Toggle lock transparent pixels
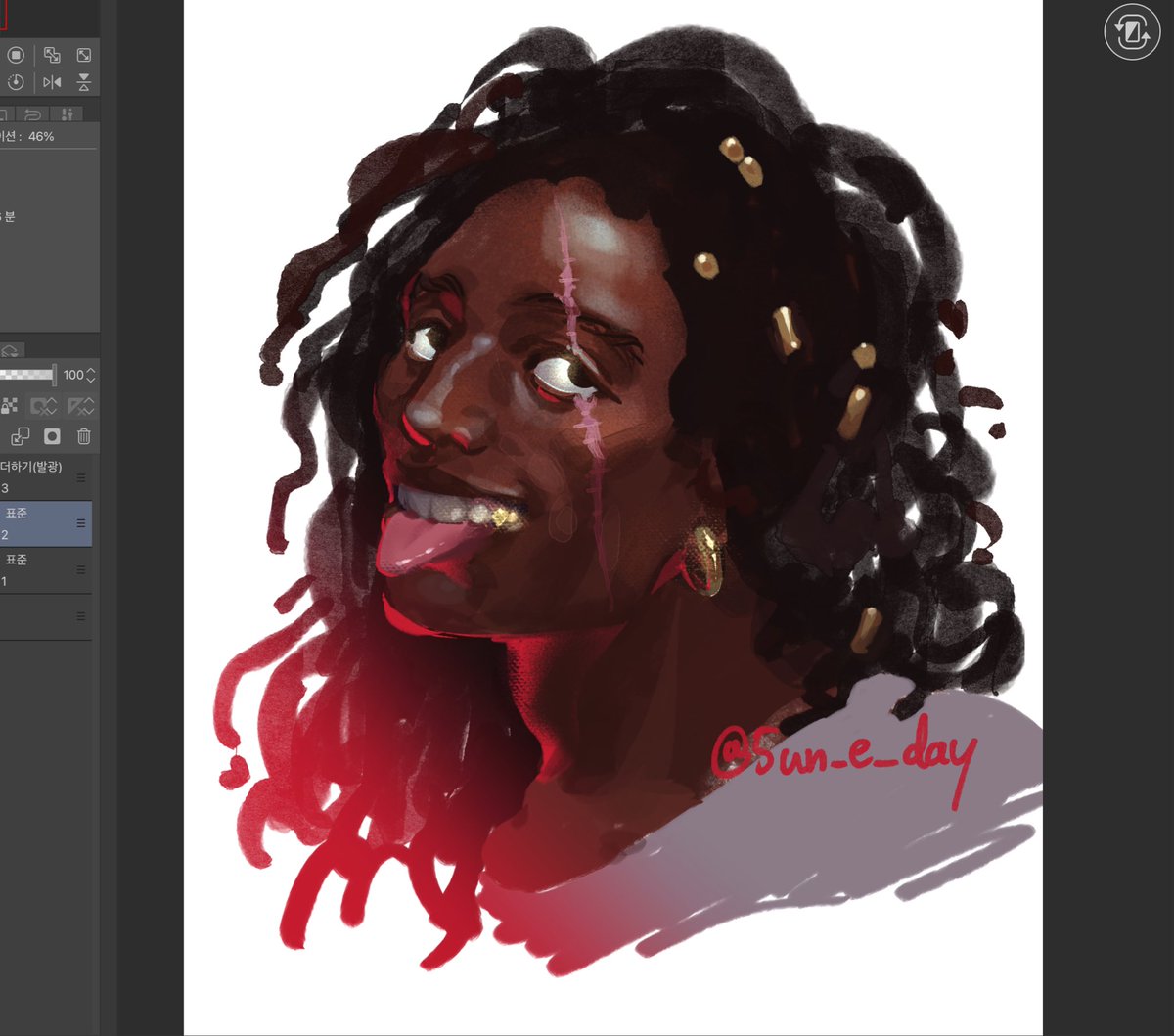The width and height of the screenshot is (1174, 1036). tap(11, 405)
